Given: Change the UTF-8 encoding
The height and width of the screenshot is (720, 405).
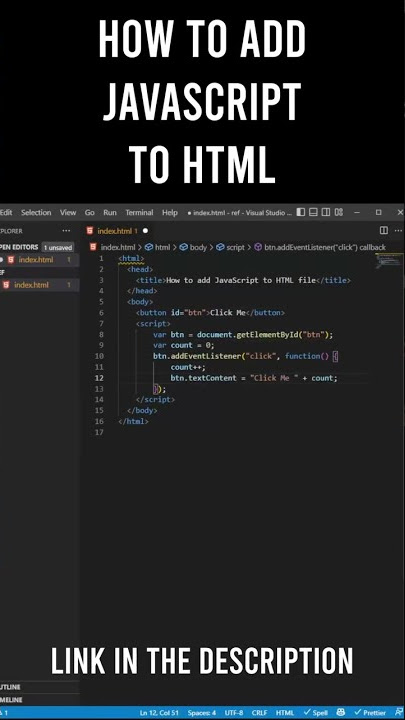Looking at the screenshot, I should pyautogui.click(x=234, y=713).
